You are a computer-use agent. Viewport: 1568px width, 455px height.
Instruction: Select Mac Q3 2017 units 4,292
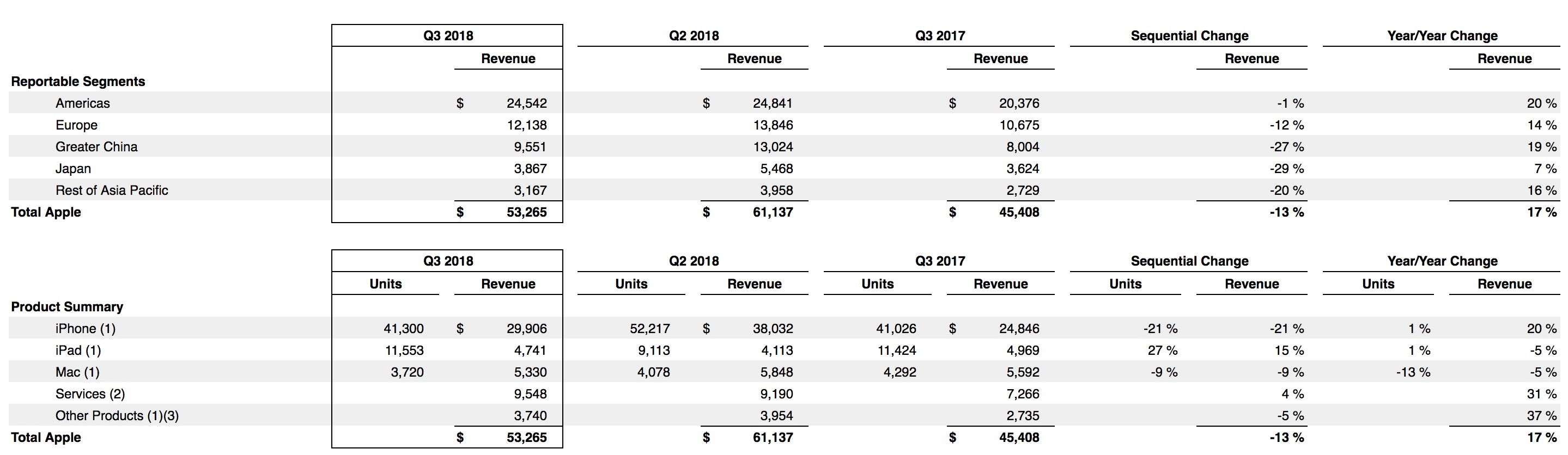[900, 372]
